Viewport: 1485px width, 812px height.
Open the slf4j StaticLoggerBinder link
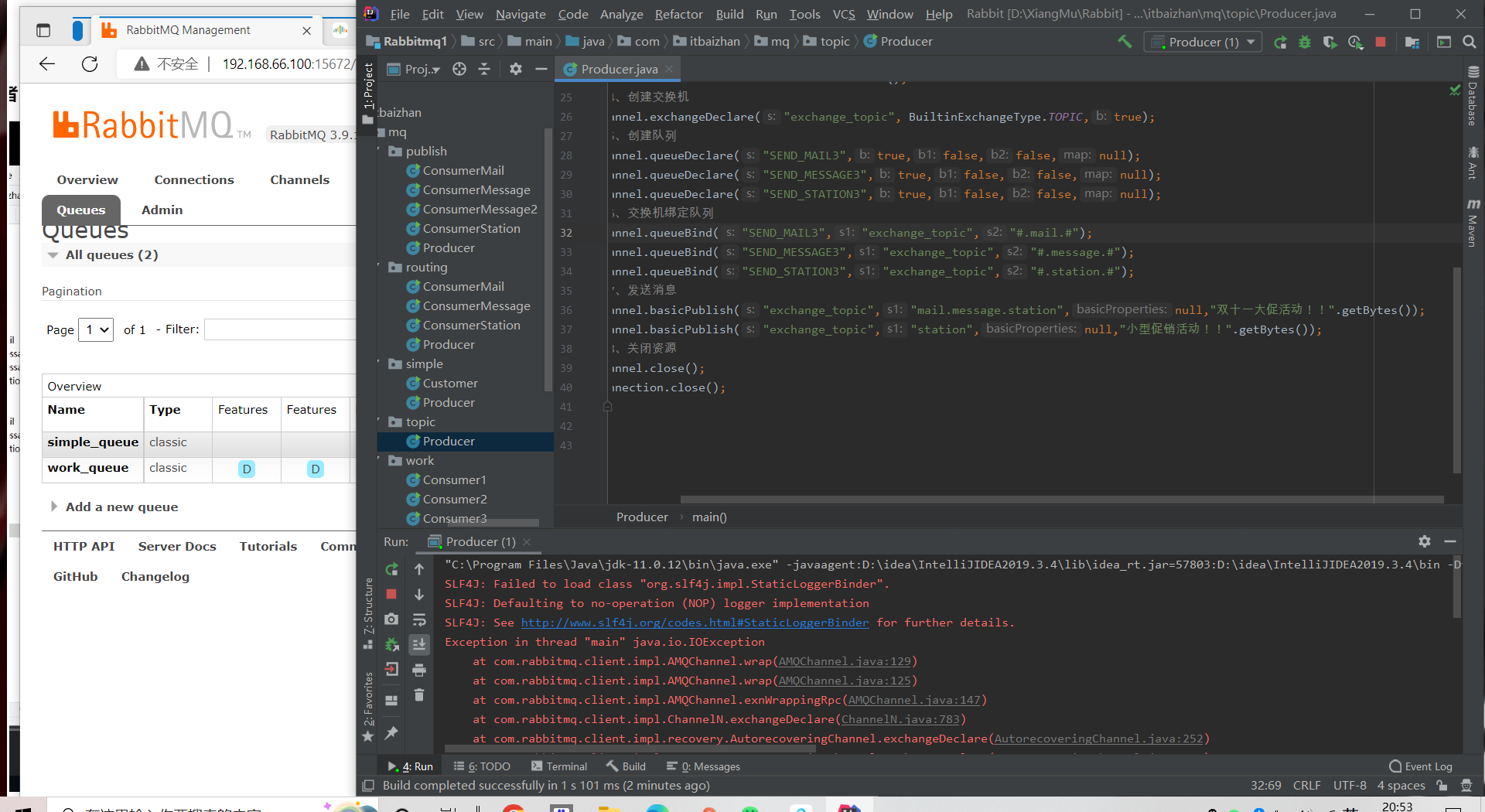click(x=695, y=623)
